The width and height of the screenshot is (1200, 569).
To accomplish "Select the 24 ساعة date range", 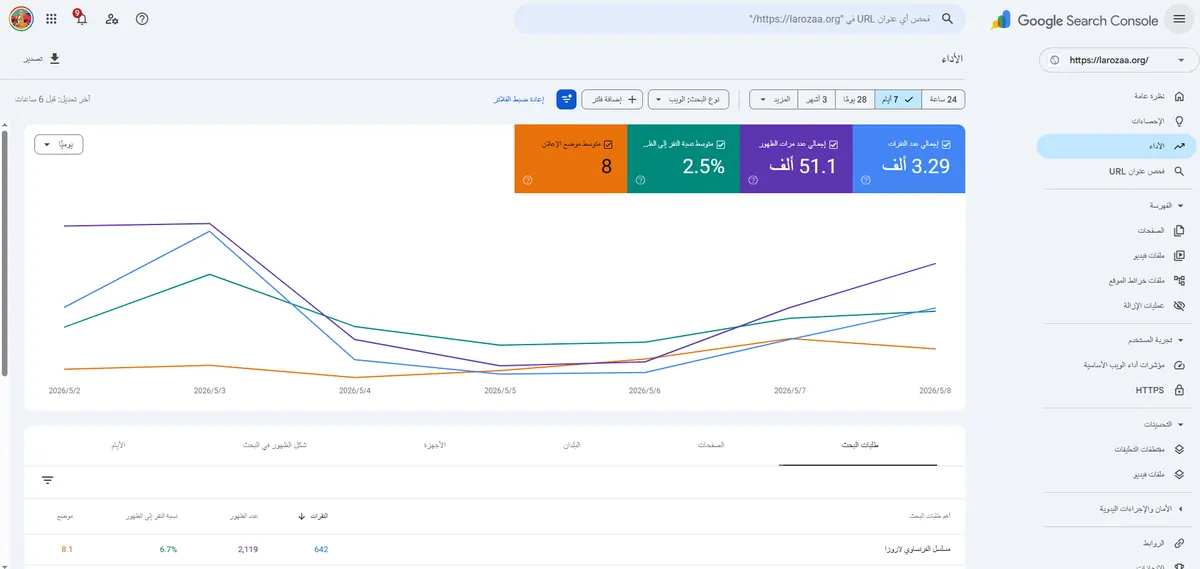I will click(945, 99).
